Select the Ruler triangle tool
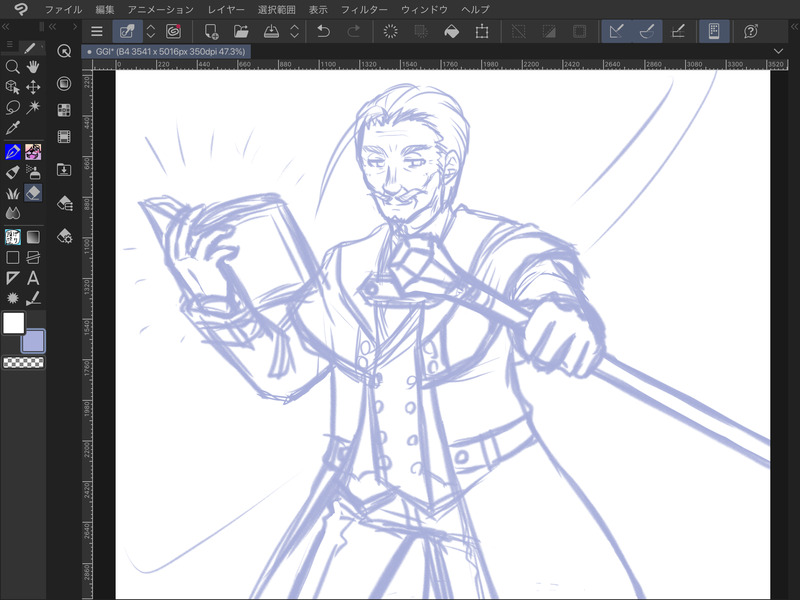800x600 pixels. [12, 278]
